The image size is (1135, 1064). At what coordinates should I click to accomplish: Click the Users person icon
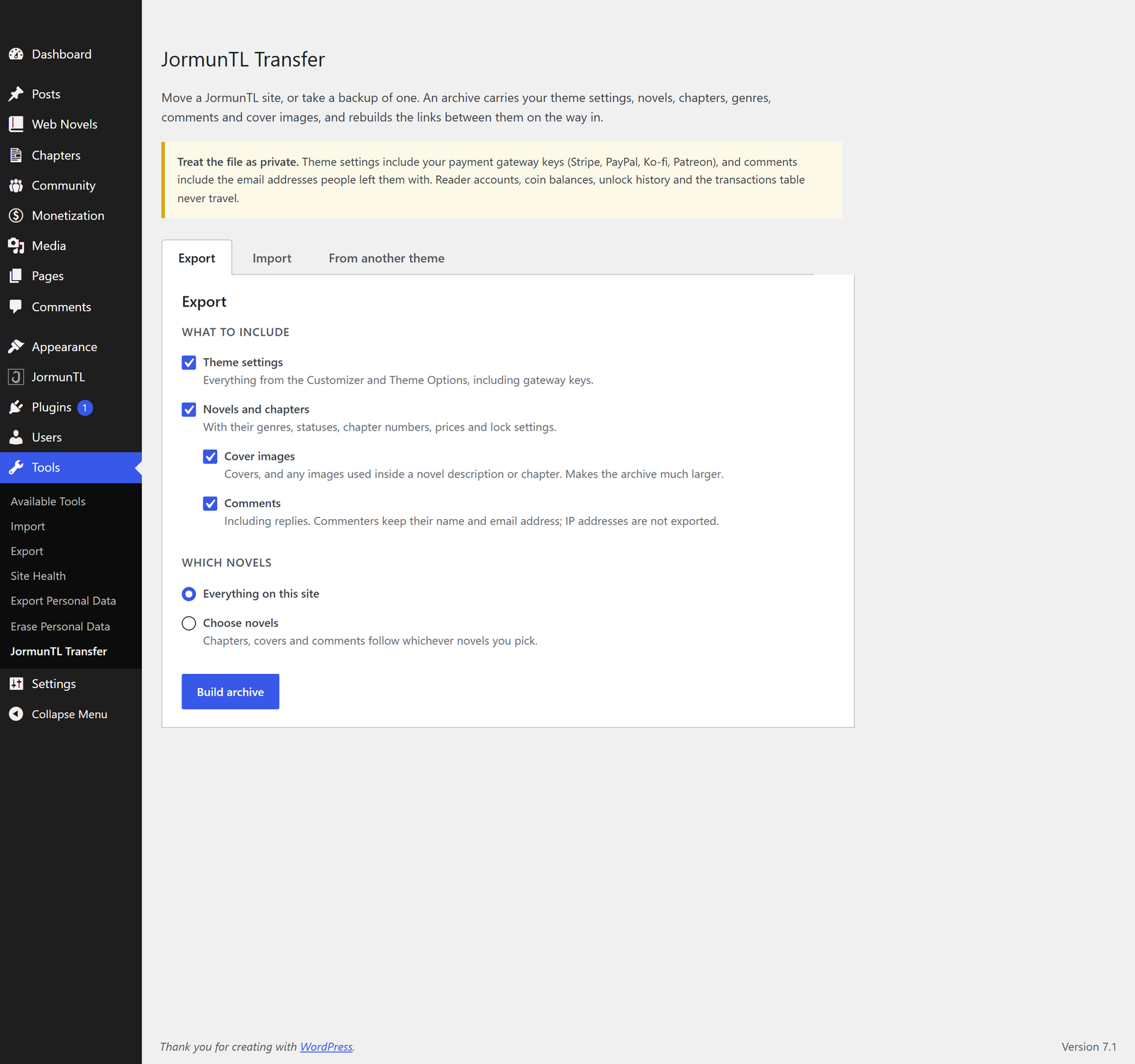(x=16, y=437)
